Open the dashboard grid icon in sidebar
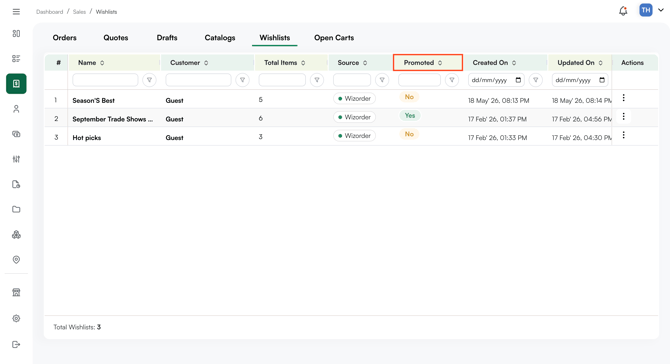Image resolution: width=670 pixels, height=364 pixels. click(x=16, y=33)
